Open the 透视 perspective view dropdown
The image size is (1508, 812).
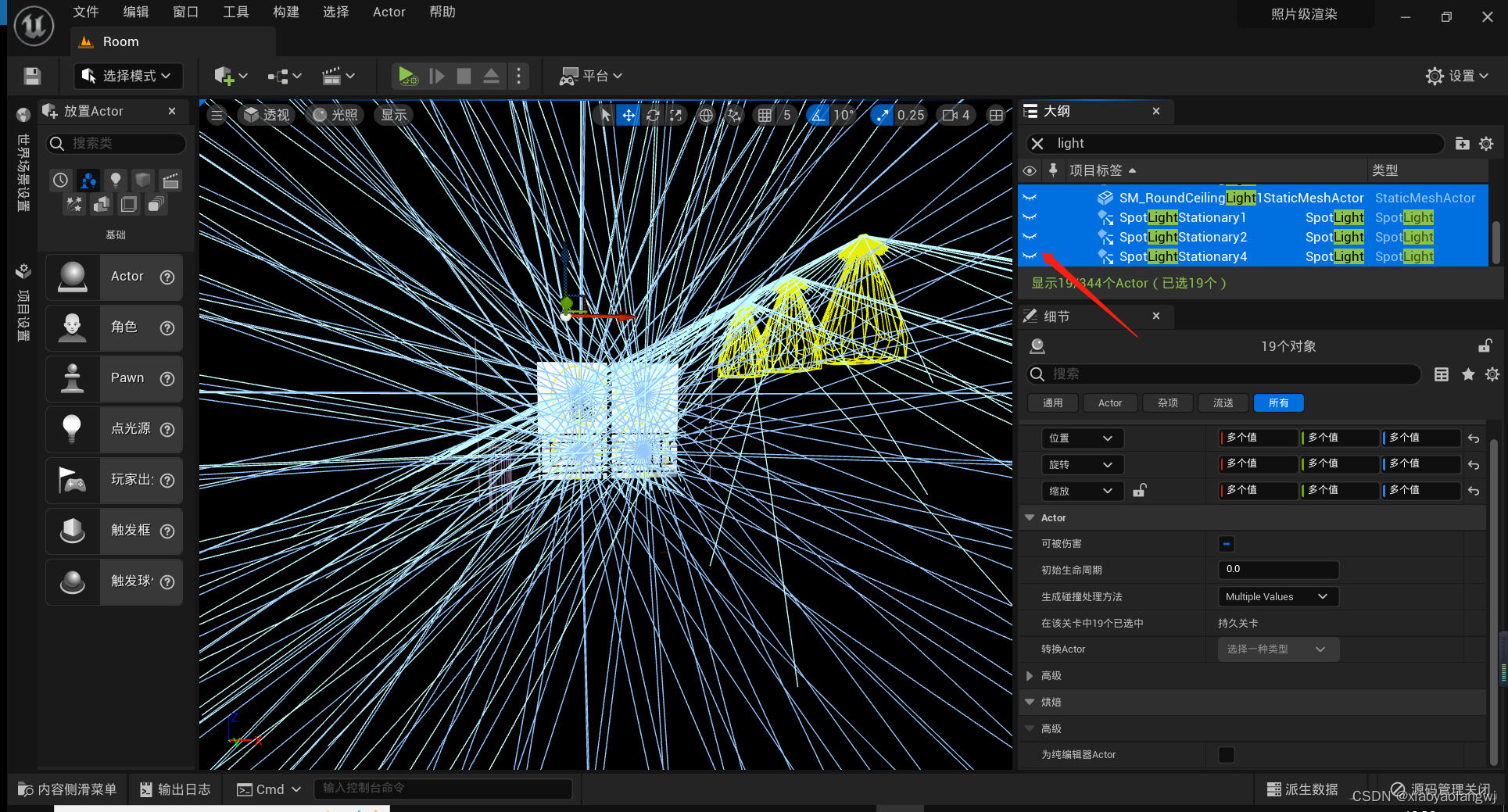[267, 115]
